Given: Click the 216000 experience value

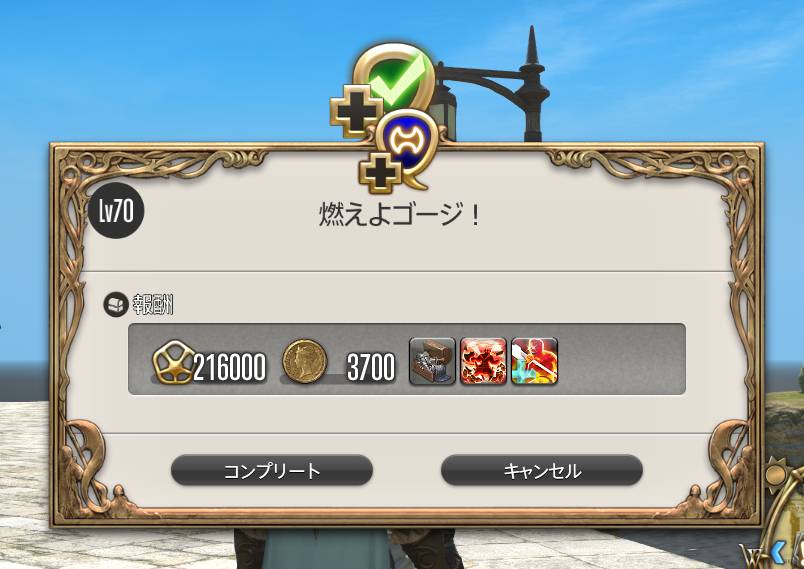Looking at the screenshot, I should (230, 367).
